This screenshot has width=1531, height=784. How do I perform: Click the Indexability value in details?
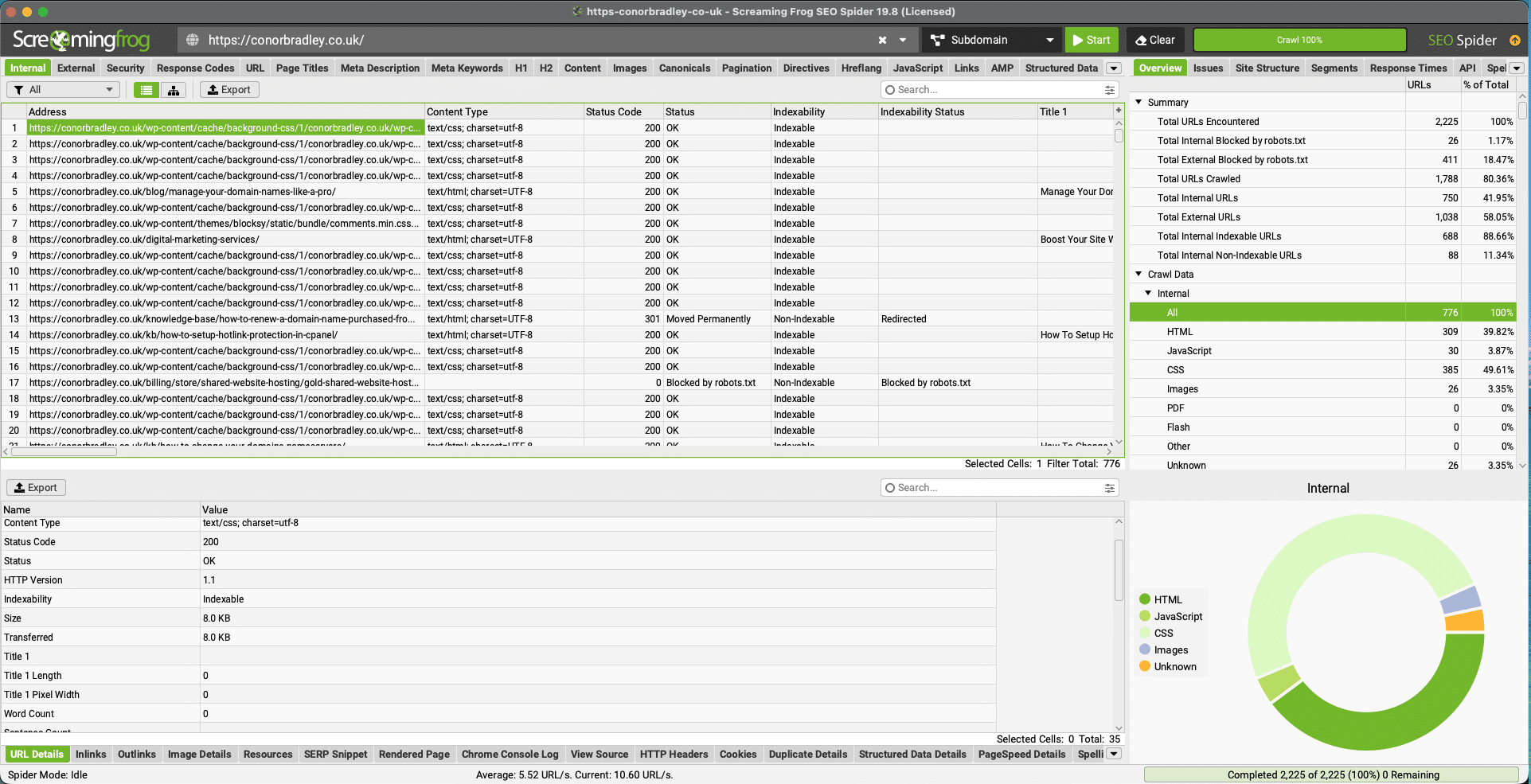pyautogui.click(x=223, y=599)
